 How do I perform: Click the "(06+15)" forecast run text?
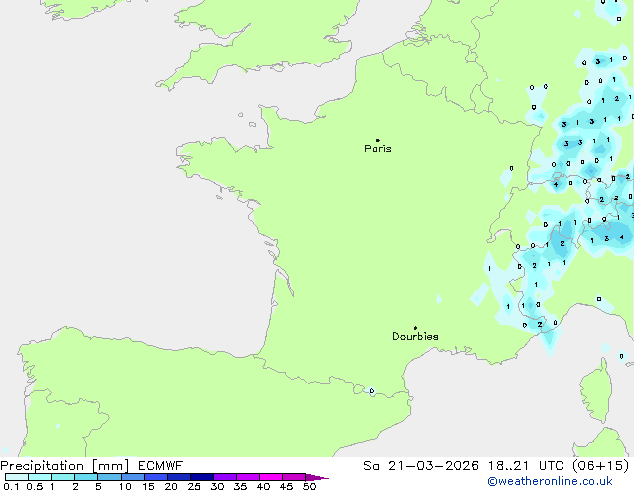pyautogui.click(x=602, y=465)
